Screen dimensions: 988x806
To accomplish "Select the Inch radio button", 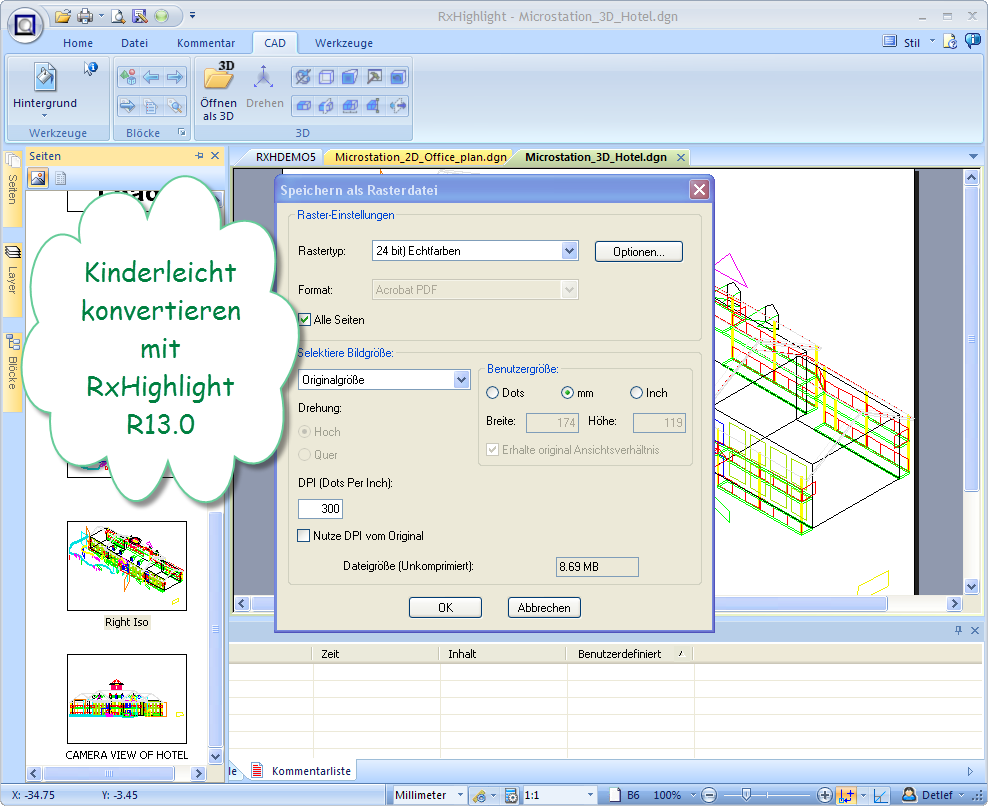I will [x=636, y=393].
